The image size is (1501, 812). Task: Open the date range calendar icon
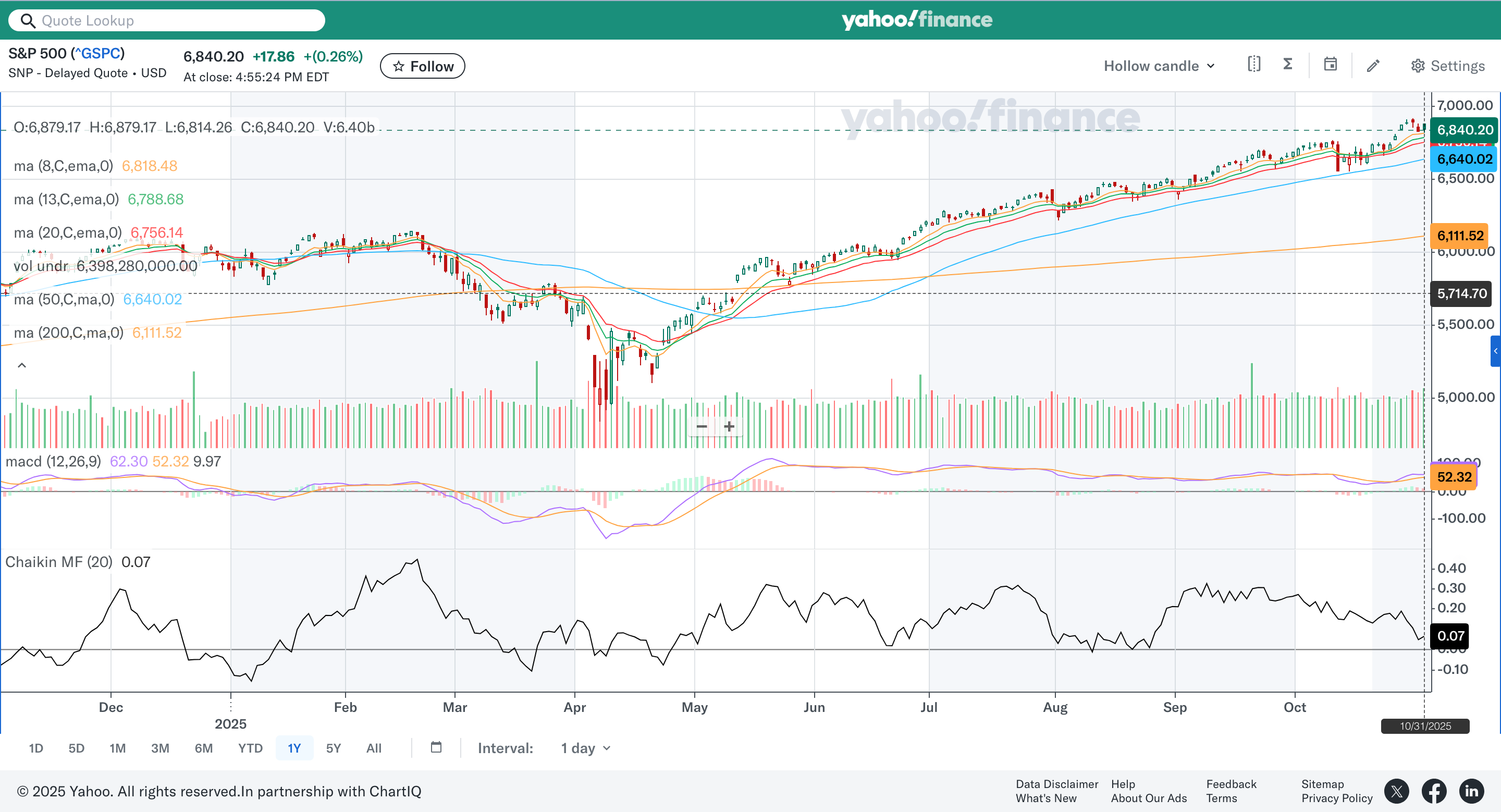tap(436, 747)
